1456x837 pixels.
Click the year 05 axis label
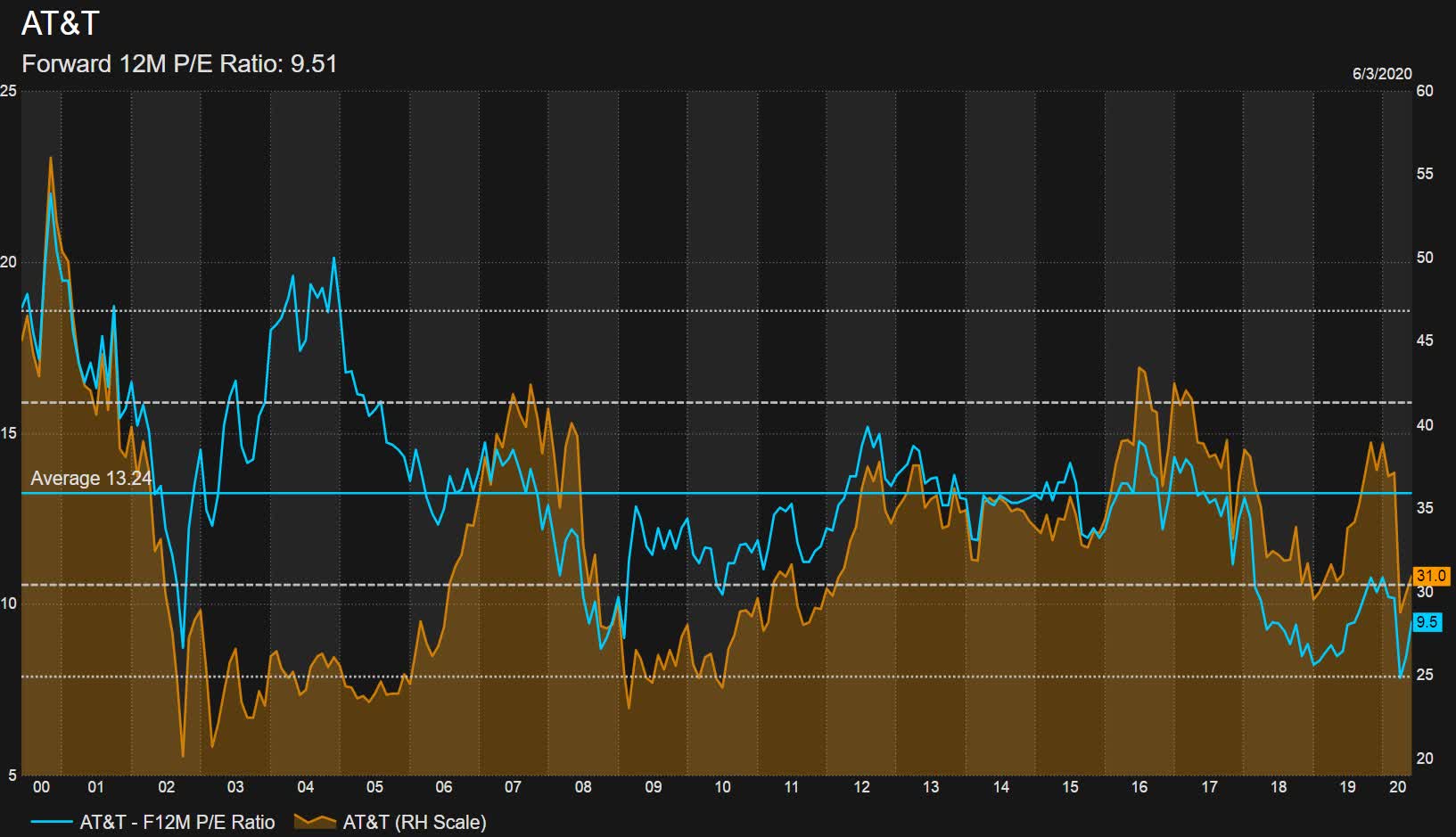[374, 787]
